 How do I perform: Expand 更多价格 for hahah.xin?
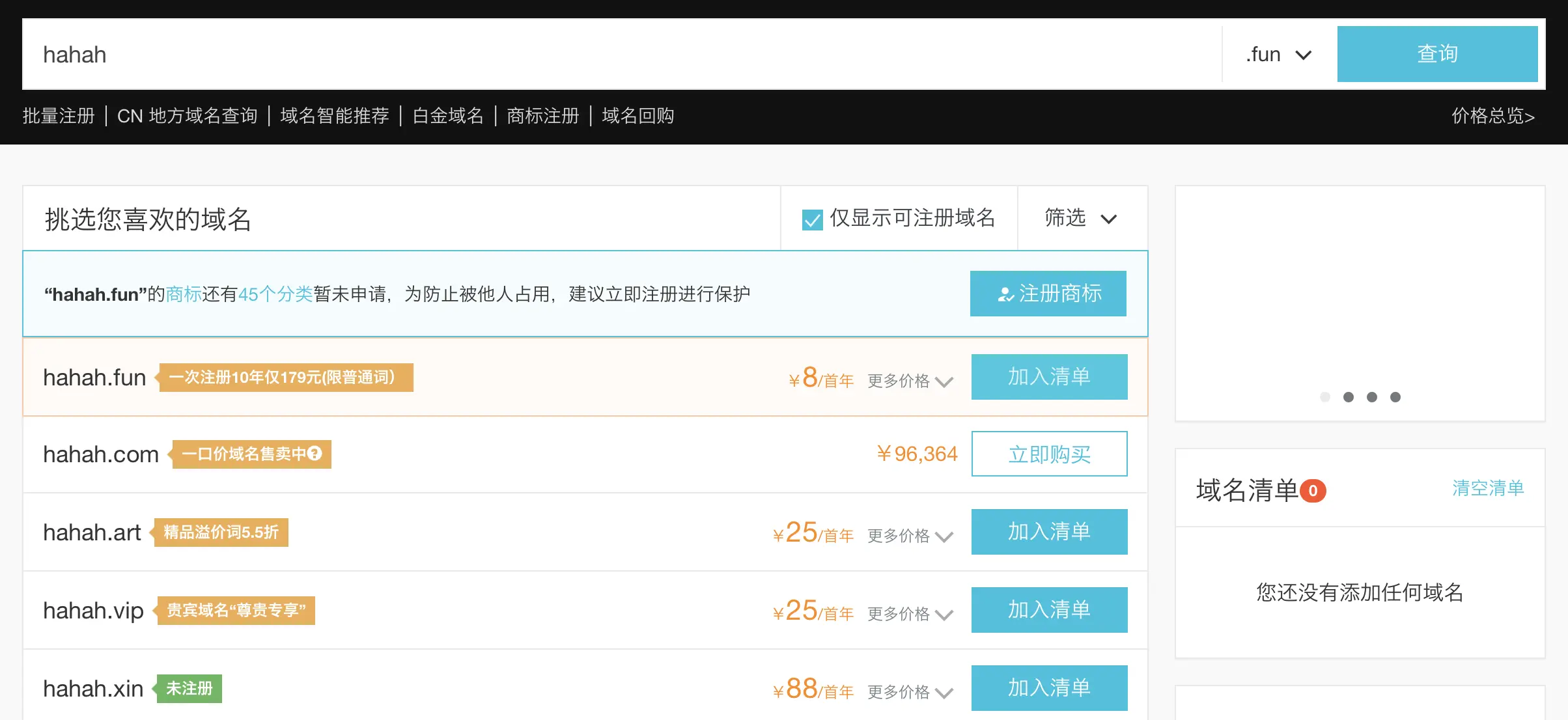coord(910,692)
